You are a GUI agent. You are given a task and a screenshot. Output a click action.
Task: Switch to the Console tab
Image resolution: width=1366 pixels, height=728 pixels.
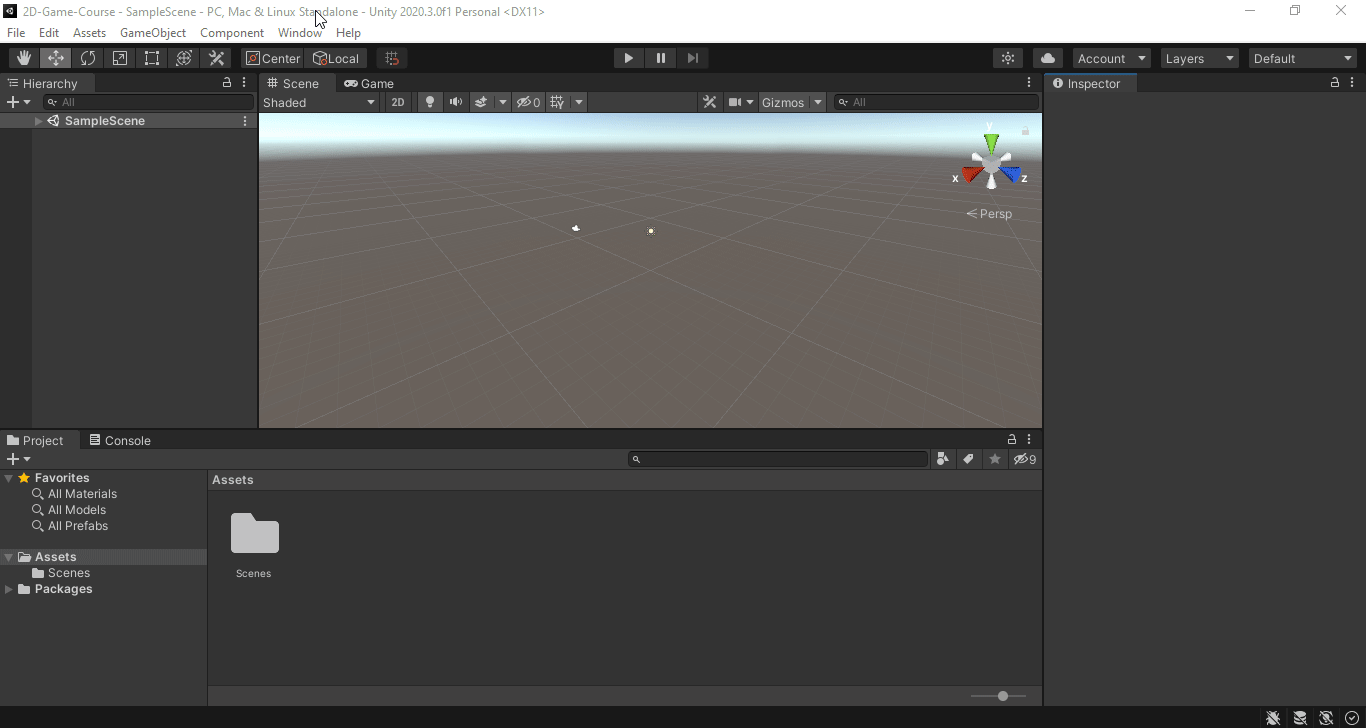pyautogui.click(x=120, y=440)
